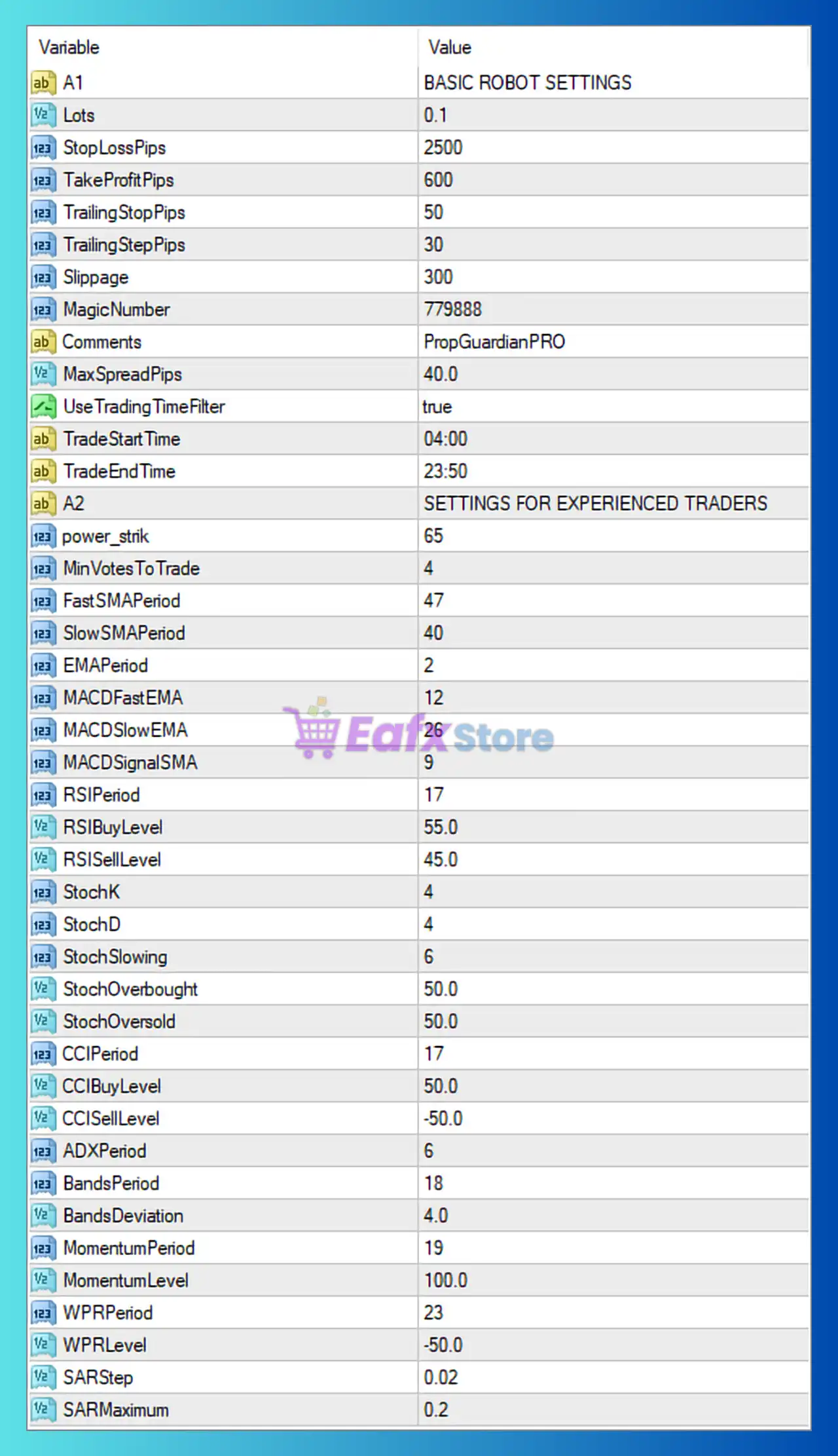Click the integer icon beside power_strik
The height and width of the screenshot is (1456, 838).
click(43, 536)
